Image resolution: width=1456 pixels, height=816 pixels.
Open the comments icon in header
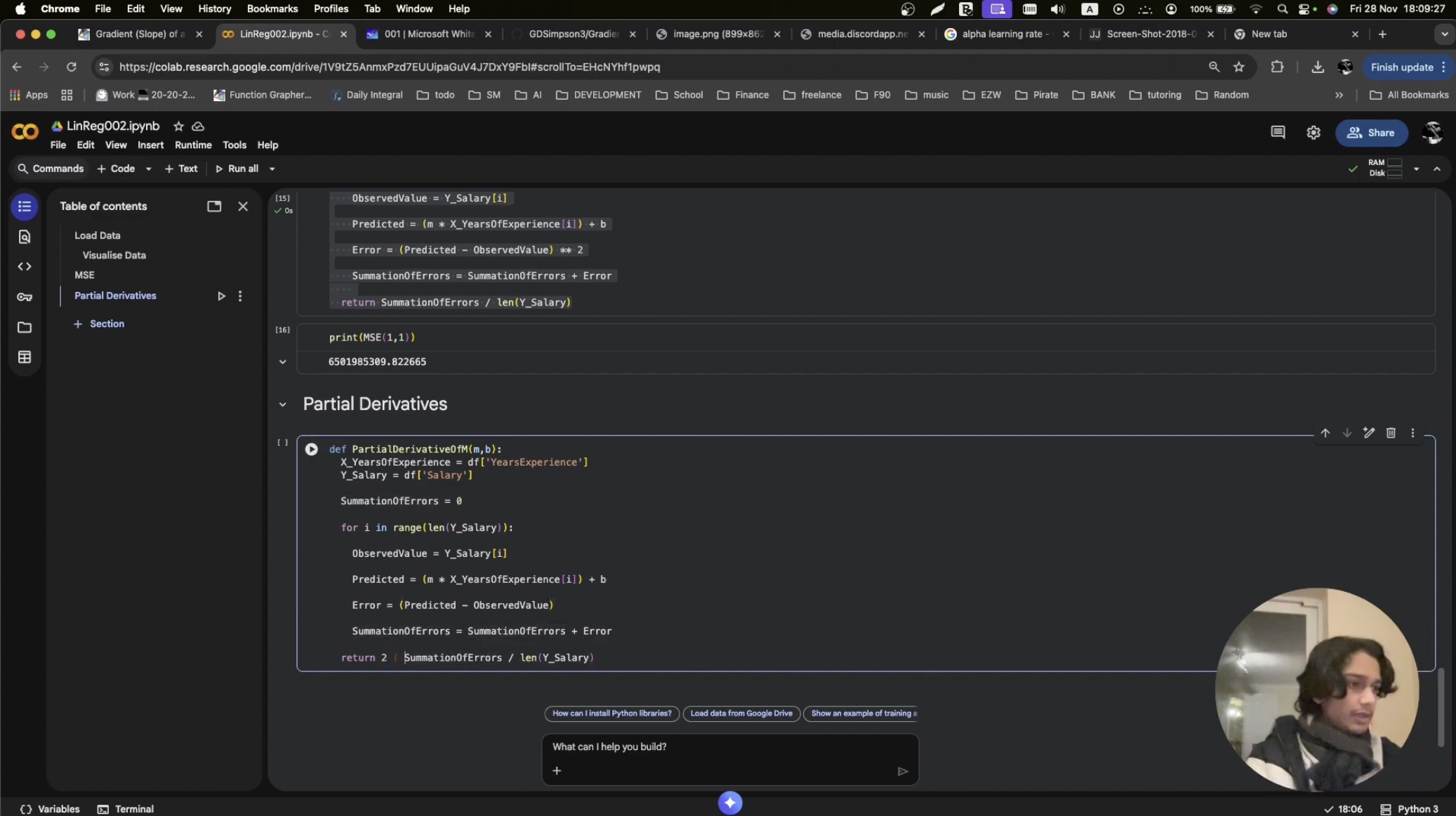click(x=1278, y=133)
